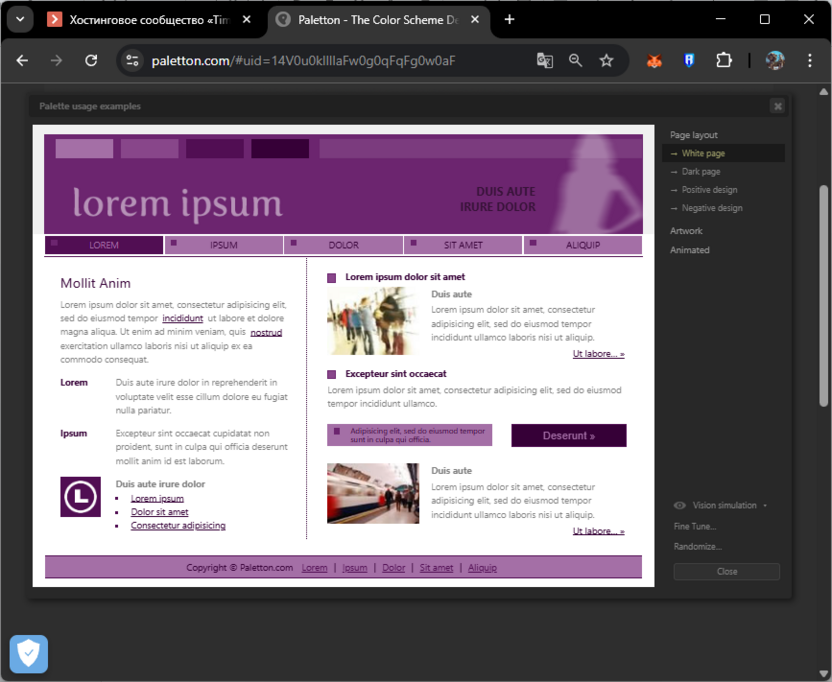832x682 pixels.
Task: Open Chrome's three-dot menu
Action: pos(810,61)
